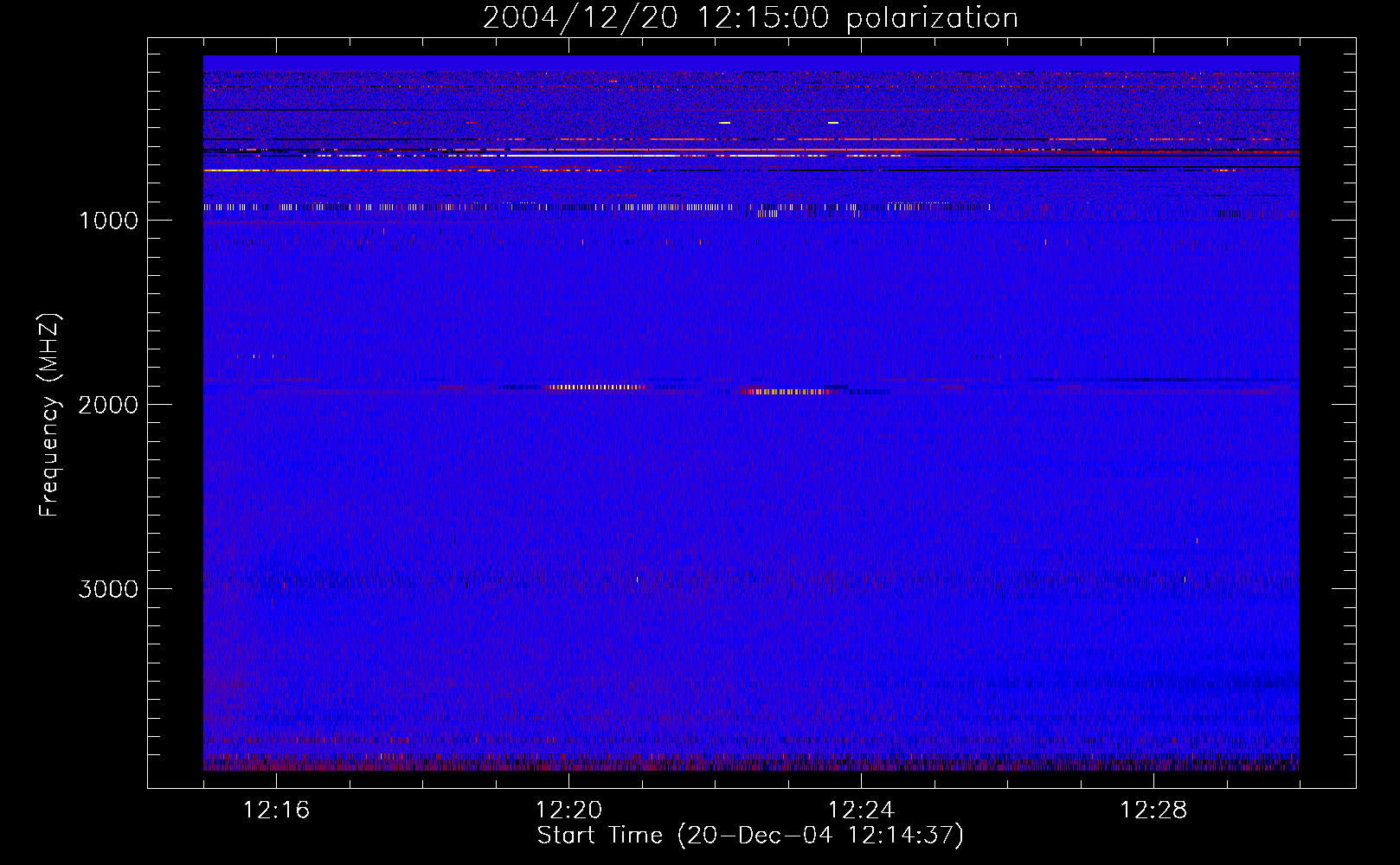The image size is (1400, 865).
Task: Click the 12:20 time tick label
Action: pos(568,811)
